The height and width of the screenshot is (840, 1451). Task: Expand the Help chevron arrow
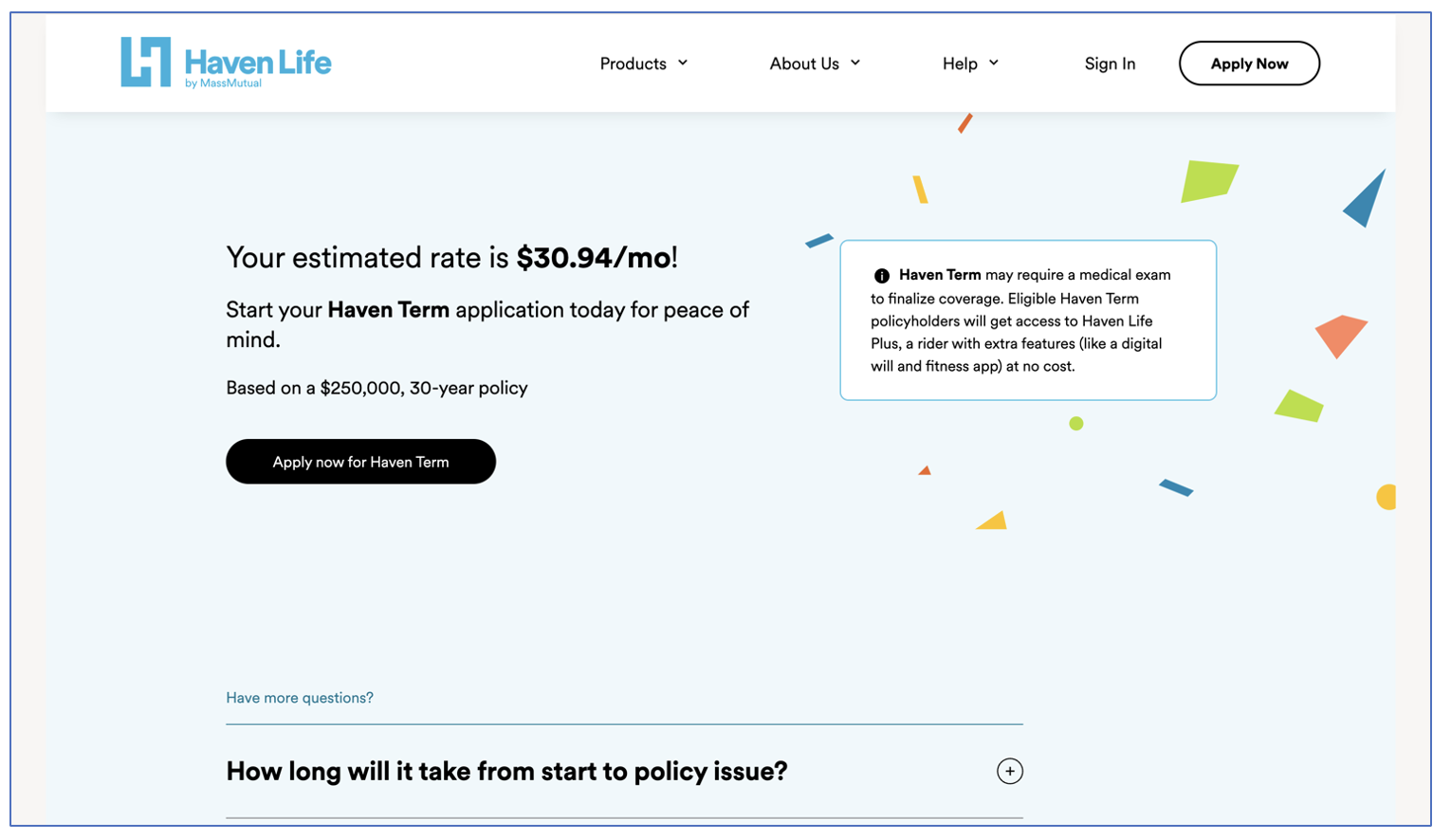tap(994, 63)
